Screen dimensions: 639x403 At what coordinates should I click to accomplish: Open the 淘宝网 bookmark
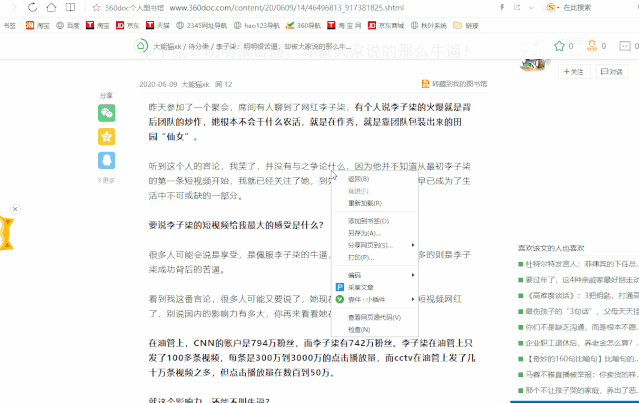click(x=344, y=25)
